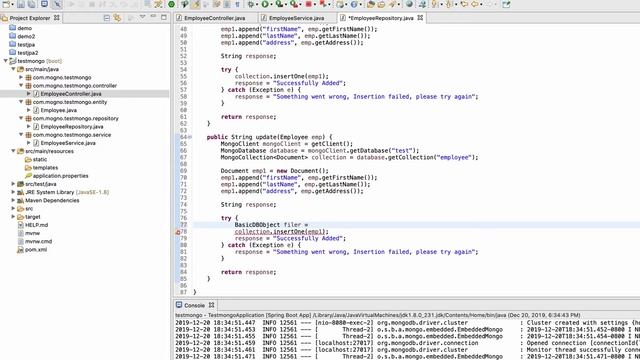This screenshot has height=360, width=640.
Task: Click the Open Task toolbar icon
Action: pos(381,4)
